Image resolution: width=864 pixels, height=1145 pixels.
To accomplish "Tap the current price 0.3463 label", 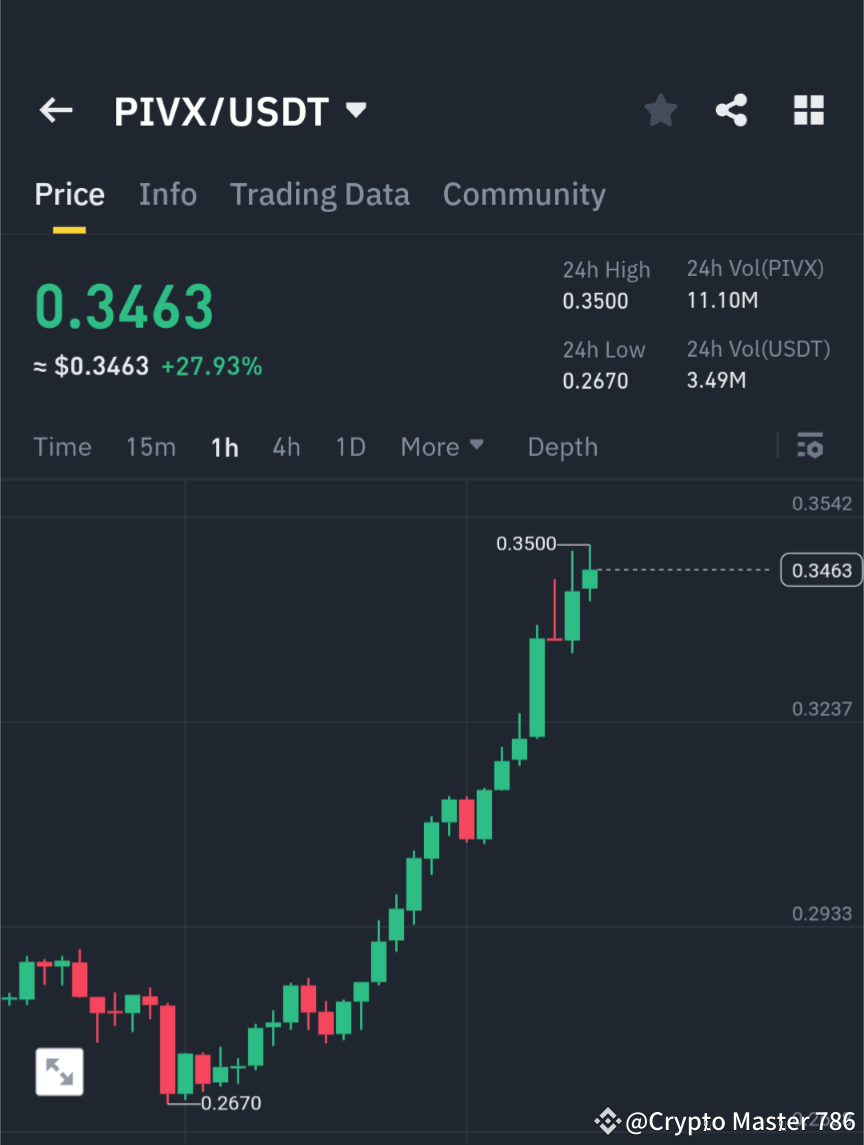I will click(x=820, y=569).
